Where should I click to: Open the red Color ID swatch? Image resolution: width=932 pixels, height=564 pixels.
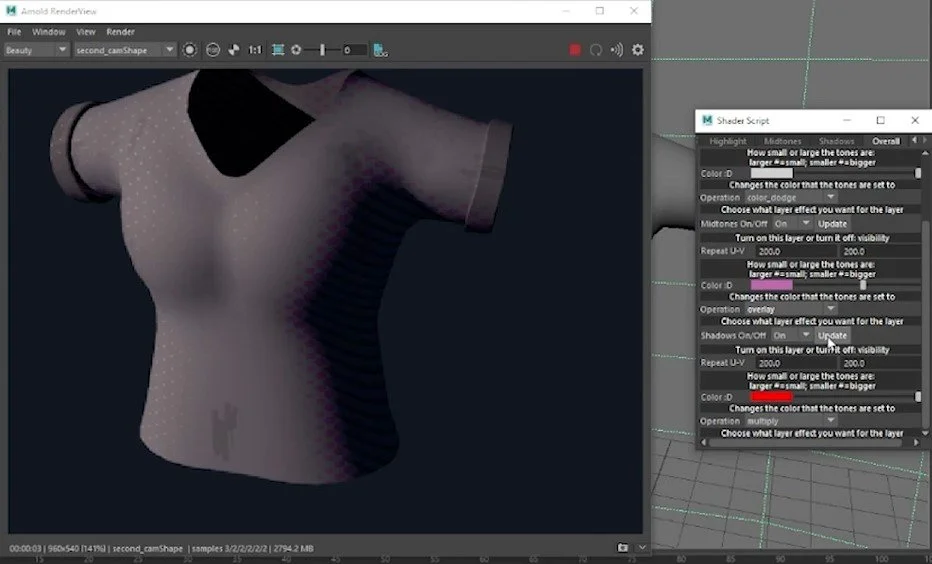point(772,396)
